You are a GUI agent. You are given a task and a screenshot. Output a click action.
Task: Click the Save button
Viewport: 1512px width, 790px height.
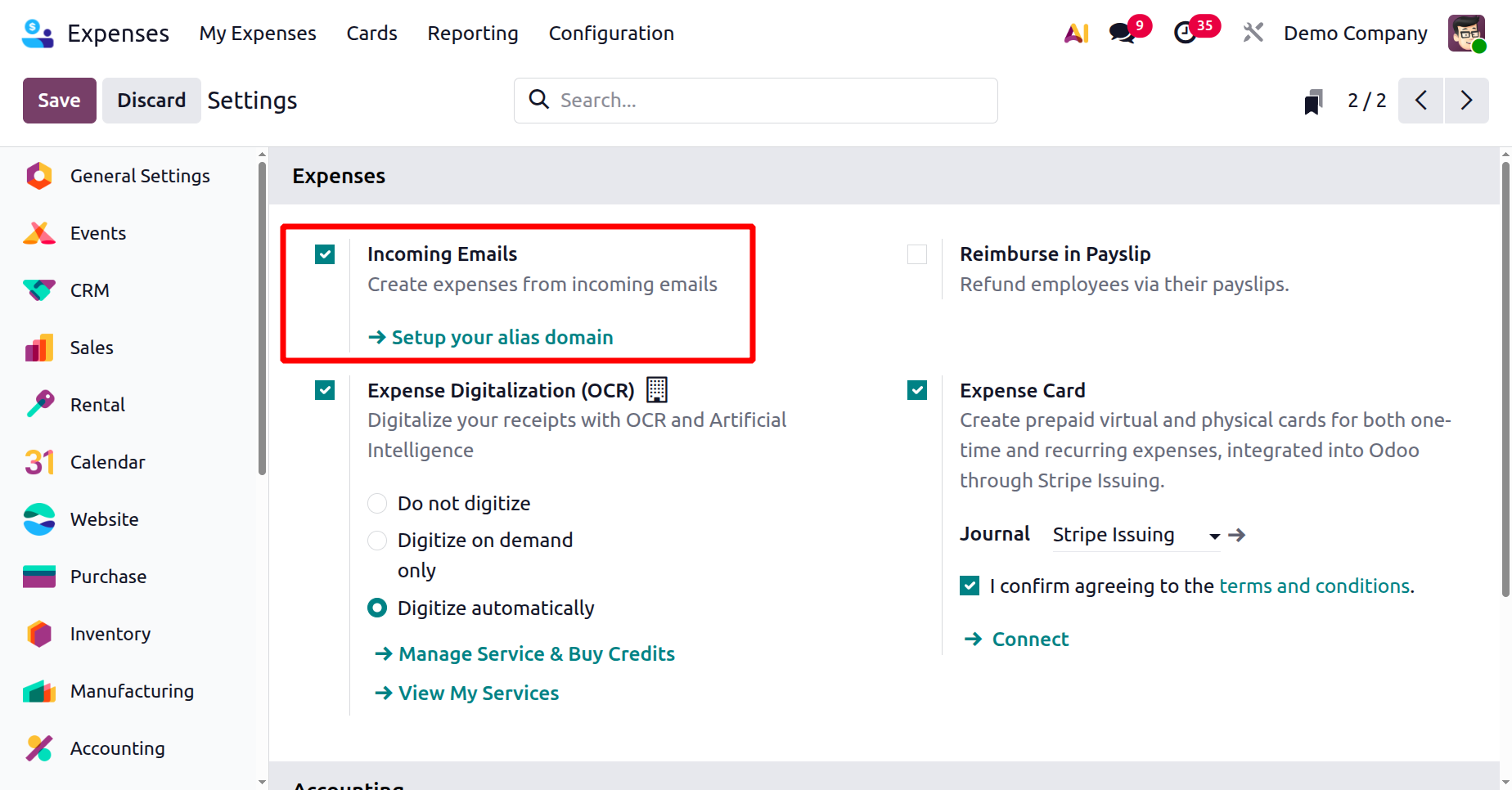click(x=59, y=101)
